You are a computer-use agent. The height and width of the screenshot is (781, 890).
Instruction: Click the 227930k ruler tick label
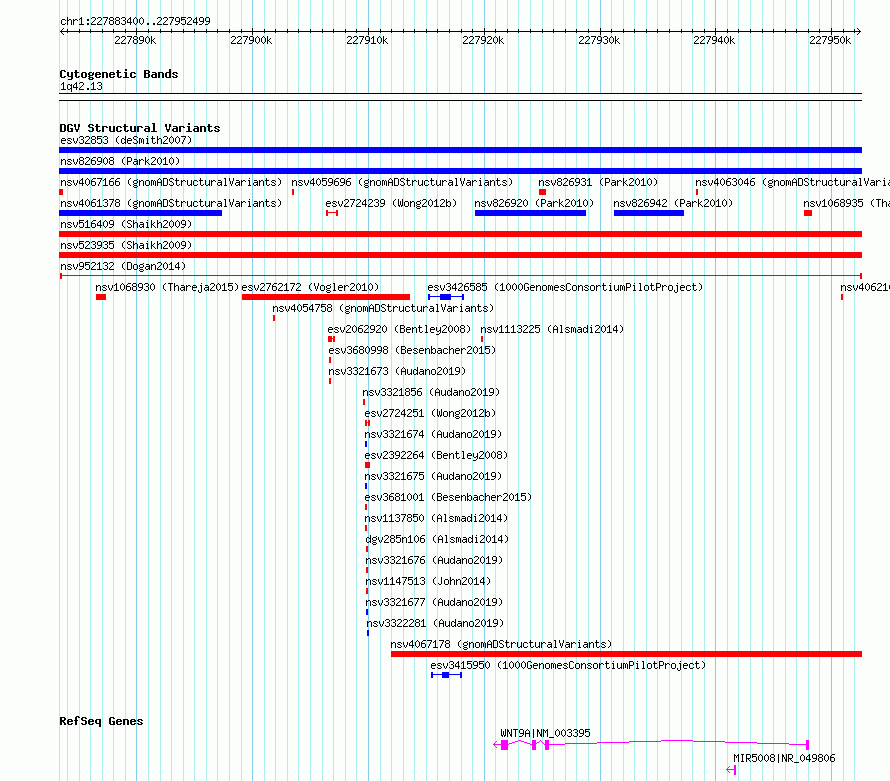pyautogui.click(x=599, y=40)
